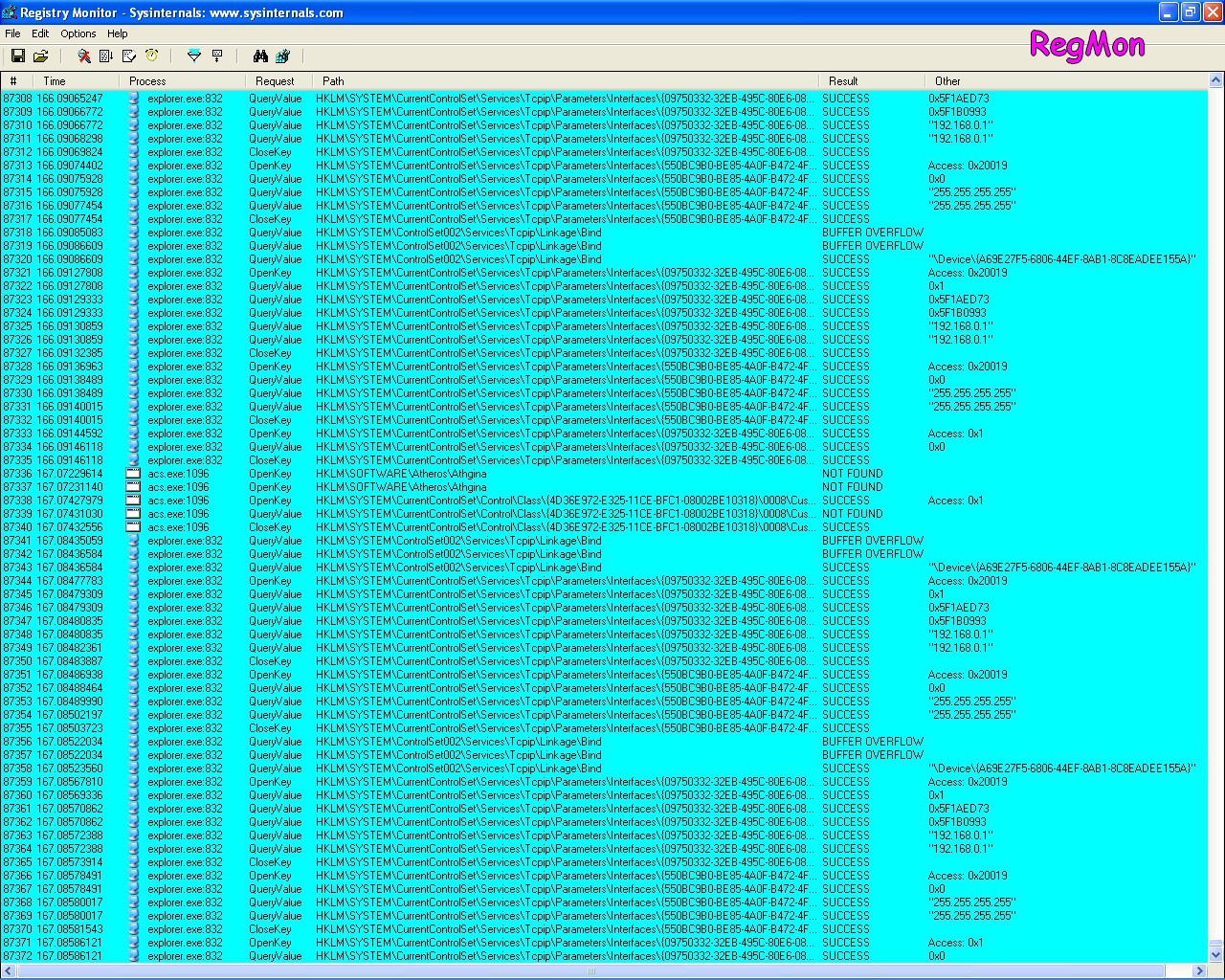This screenshot has width=1225, height=980.
Task: Click 0x5F1AED73 value in row 87346
Action: [958, 608]
